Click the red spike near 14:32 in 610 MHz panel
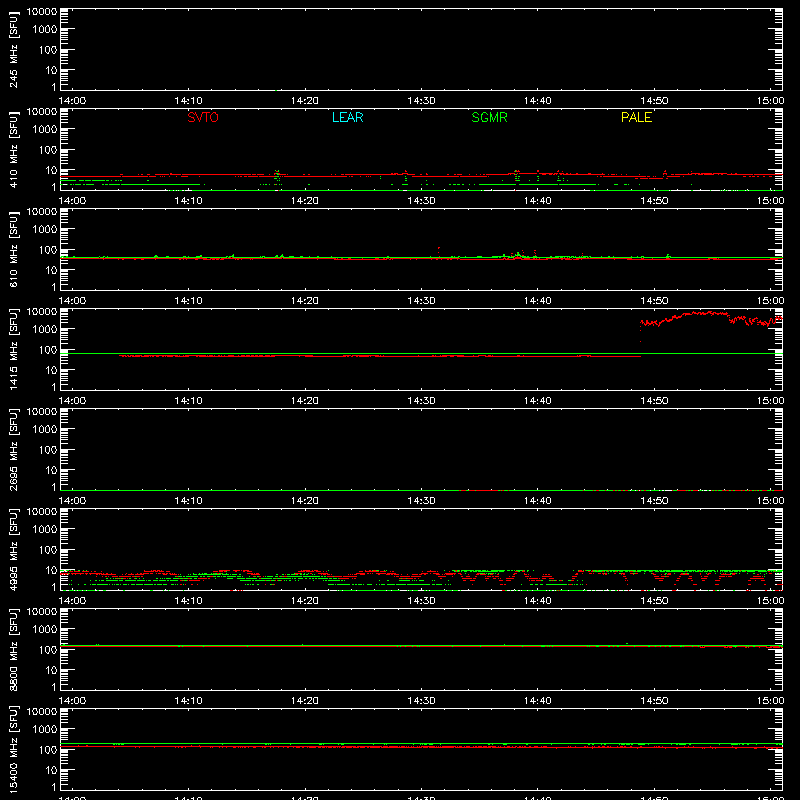This screenshot has width=800, height=800. (x=439, y=251)
